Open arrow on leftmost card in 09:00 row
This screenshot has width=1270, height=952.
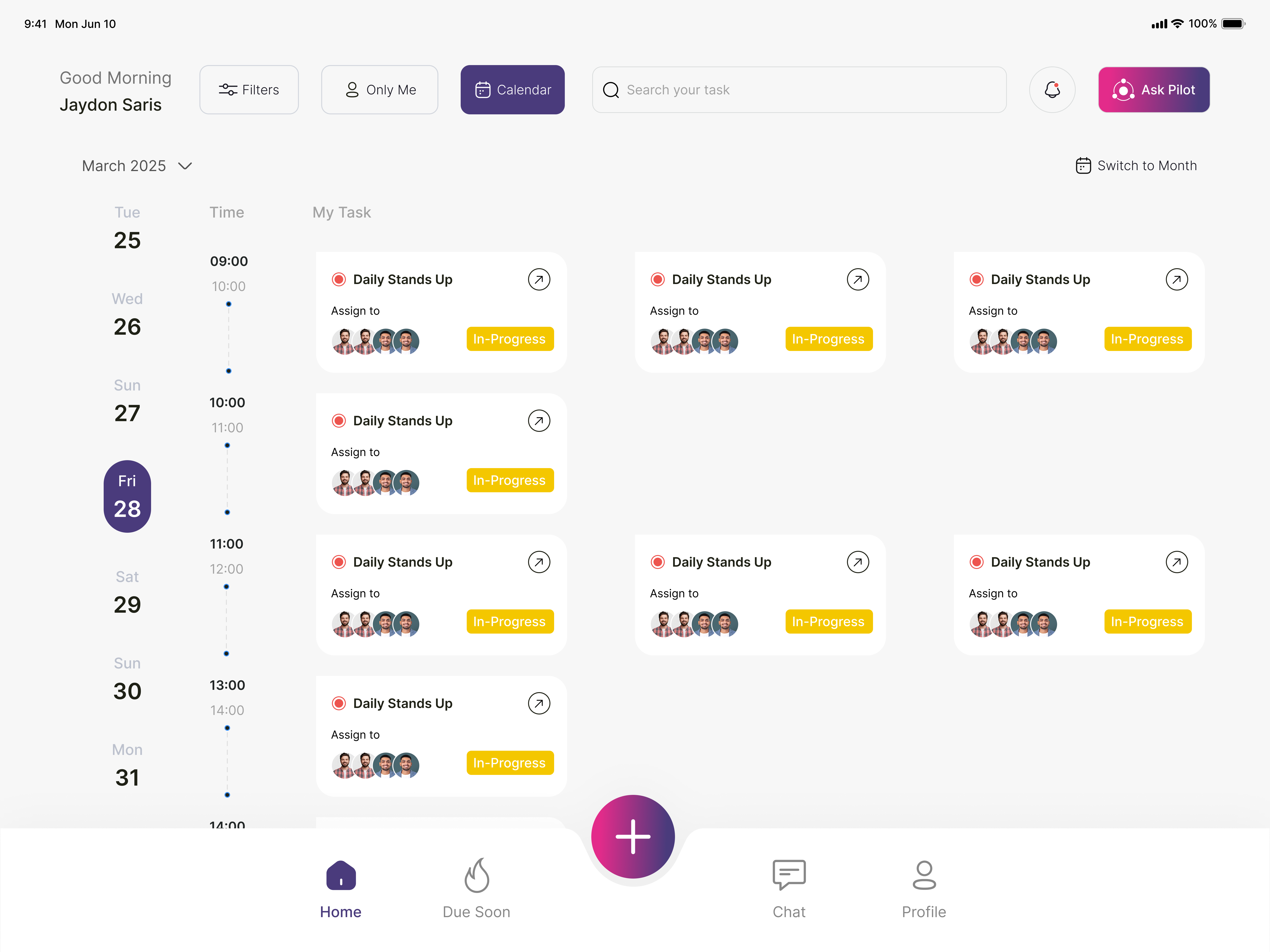click(x=539, y=279)
